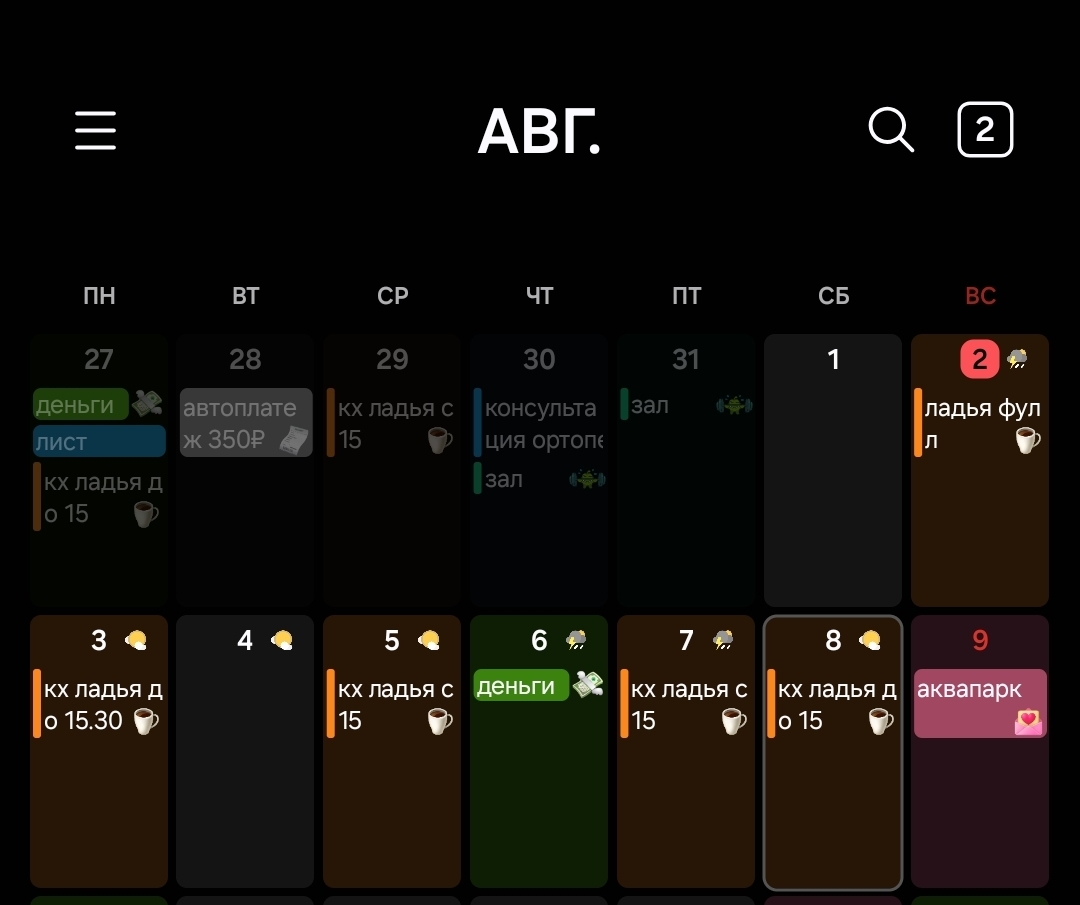Select day number 6
Screen dimensions: 1080x905
539,641
